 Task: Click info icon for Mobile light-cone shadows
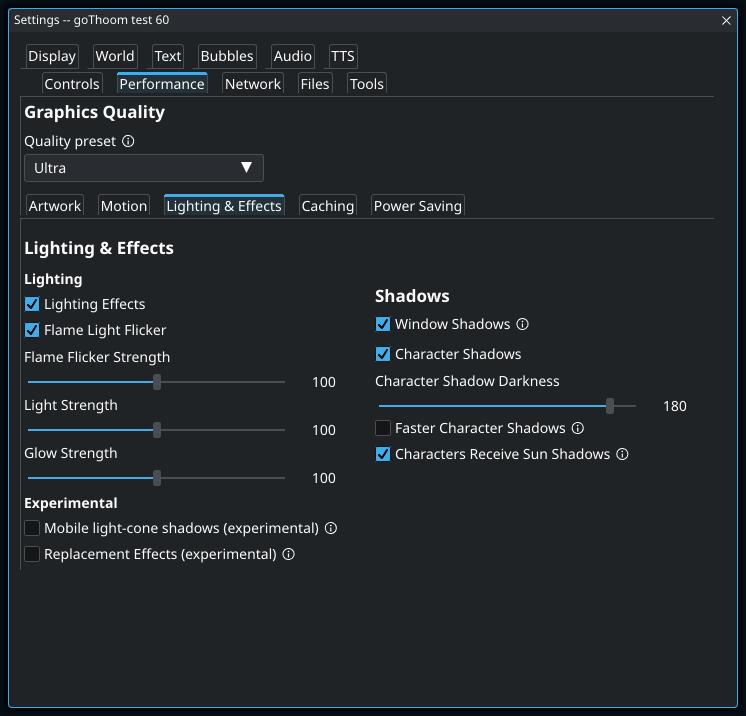[331, 528]
